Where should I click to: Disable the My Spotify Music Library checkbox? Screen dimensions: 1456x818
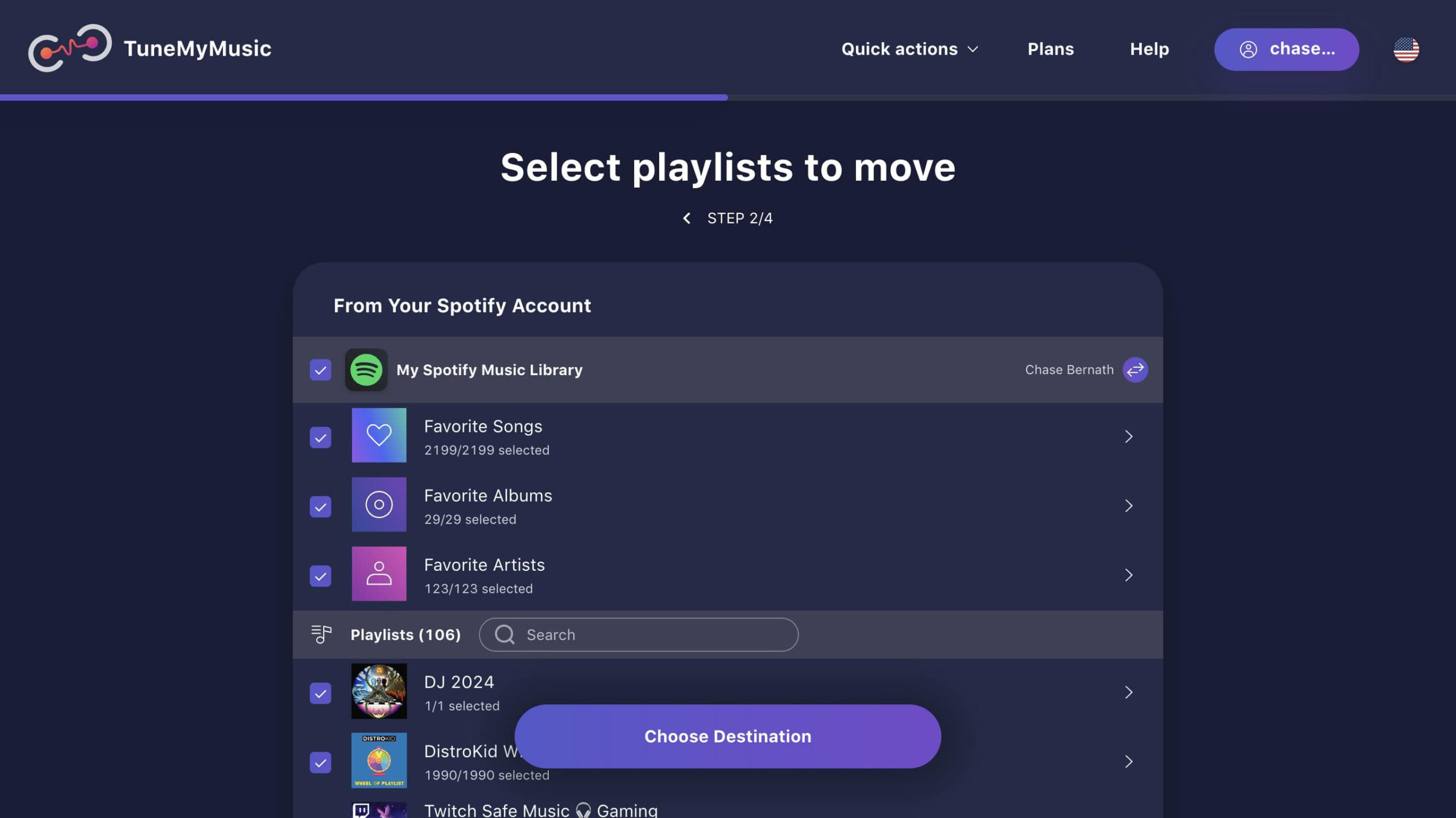pyautogui.click(x=321, y=369)
